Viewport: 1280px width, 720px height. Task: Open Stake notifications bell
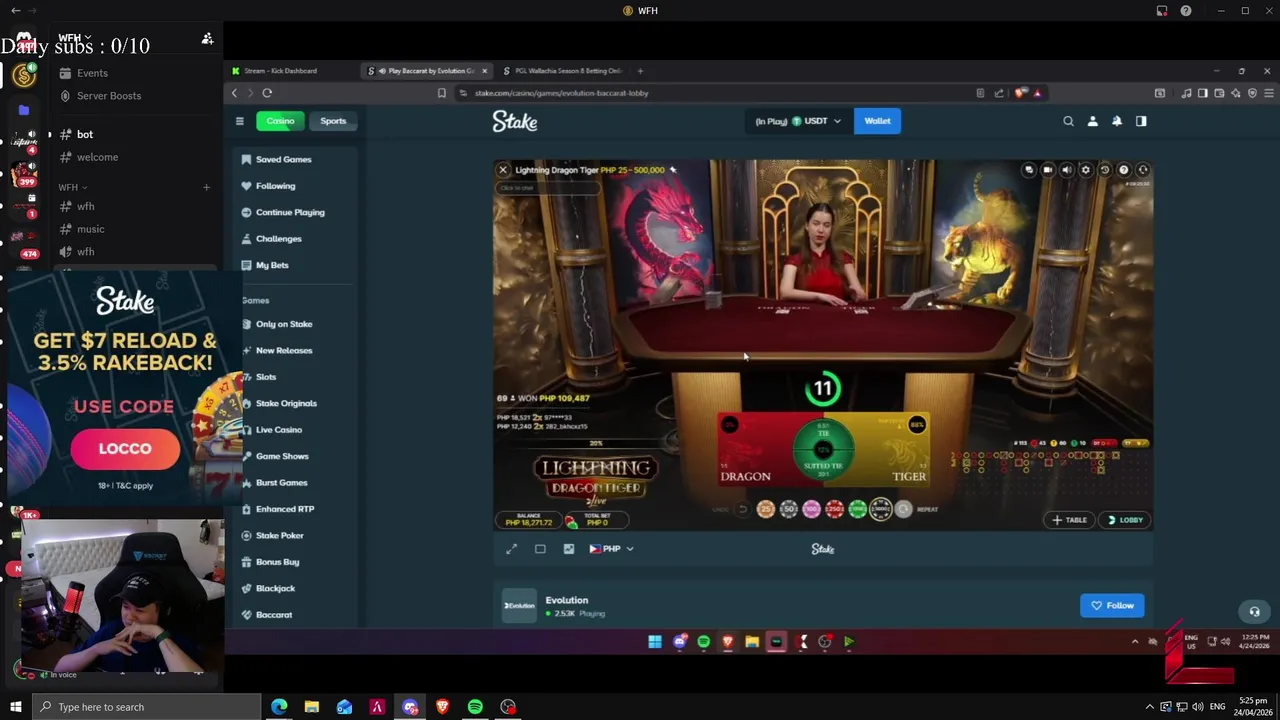pyautogui.click(x=1117, y=121)
